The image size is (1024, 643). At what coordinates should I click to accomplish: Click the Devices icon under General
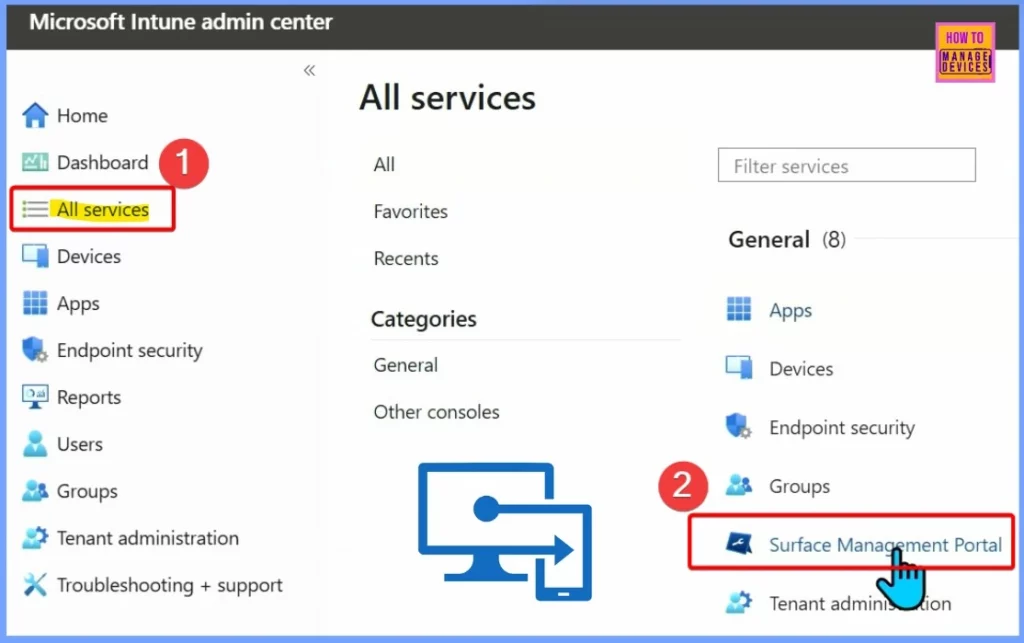739,368
